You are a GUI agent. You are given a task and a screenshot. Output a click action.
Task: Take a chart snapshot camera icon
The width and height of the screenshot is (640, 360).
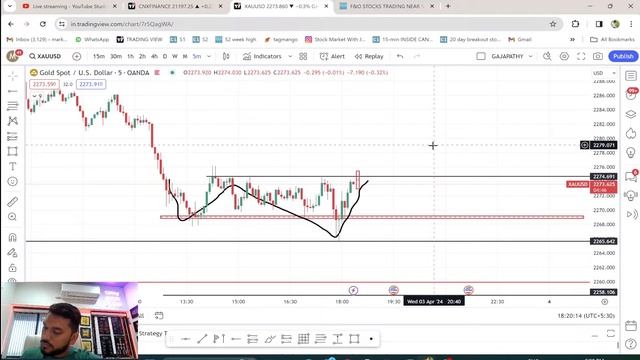[598, 56]
